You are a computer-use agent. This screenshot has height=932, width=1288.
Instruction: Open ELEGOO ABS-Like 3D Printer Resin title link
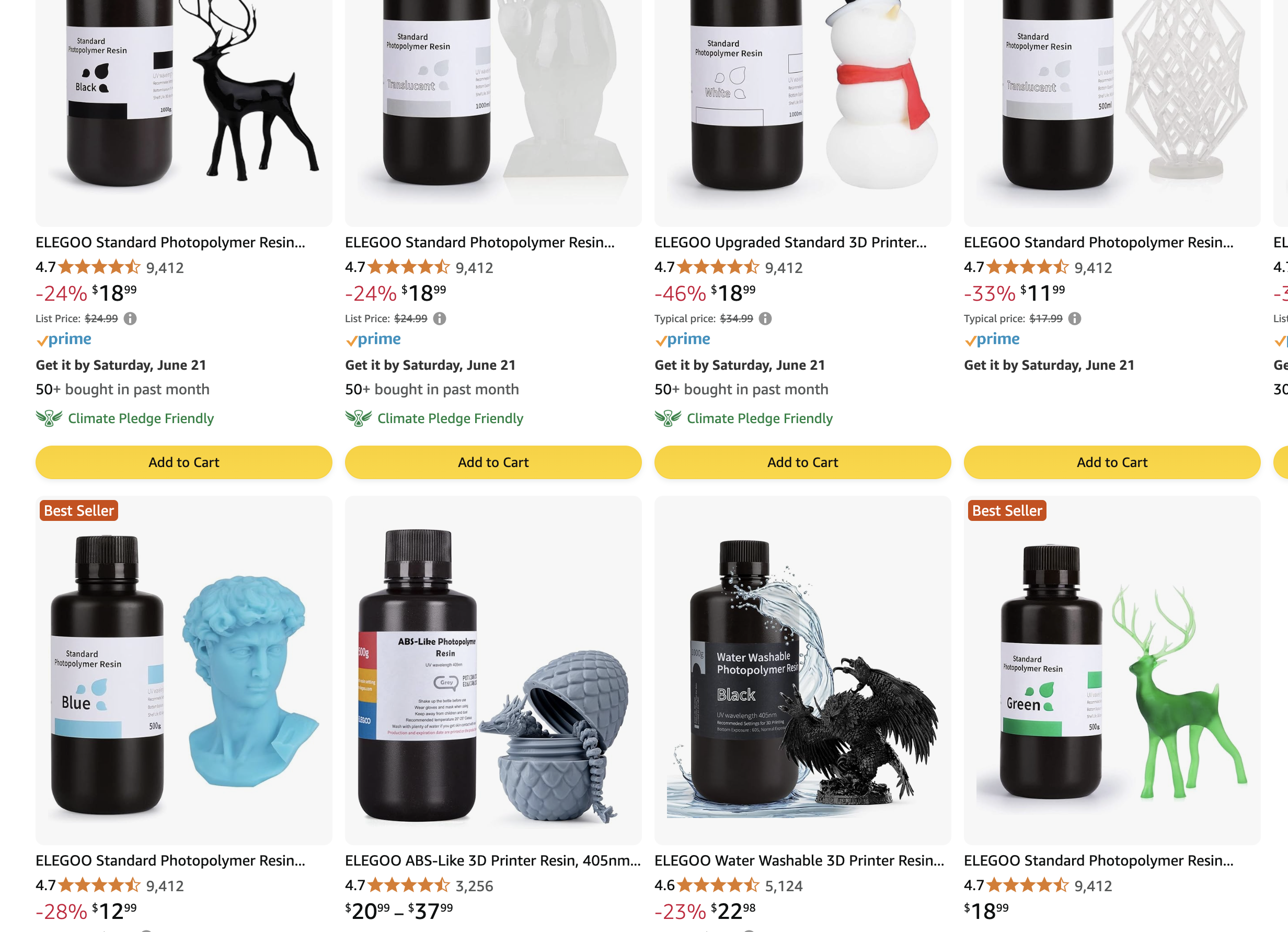[493, 860]
